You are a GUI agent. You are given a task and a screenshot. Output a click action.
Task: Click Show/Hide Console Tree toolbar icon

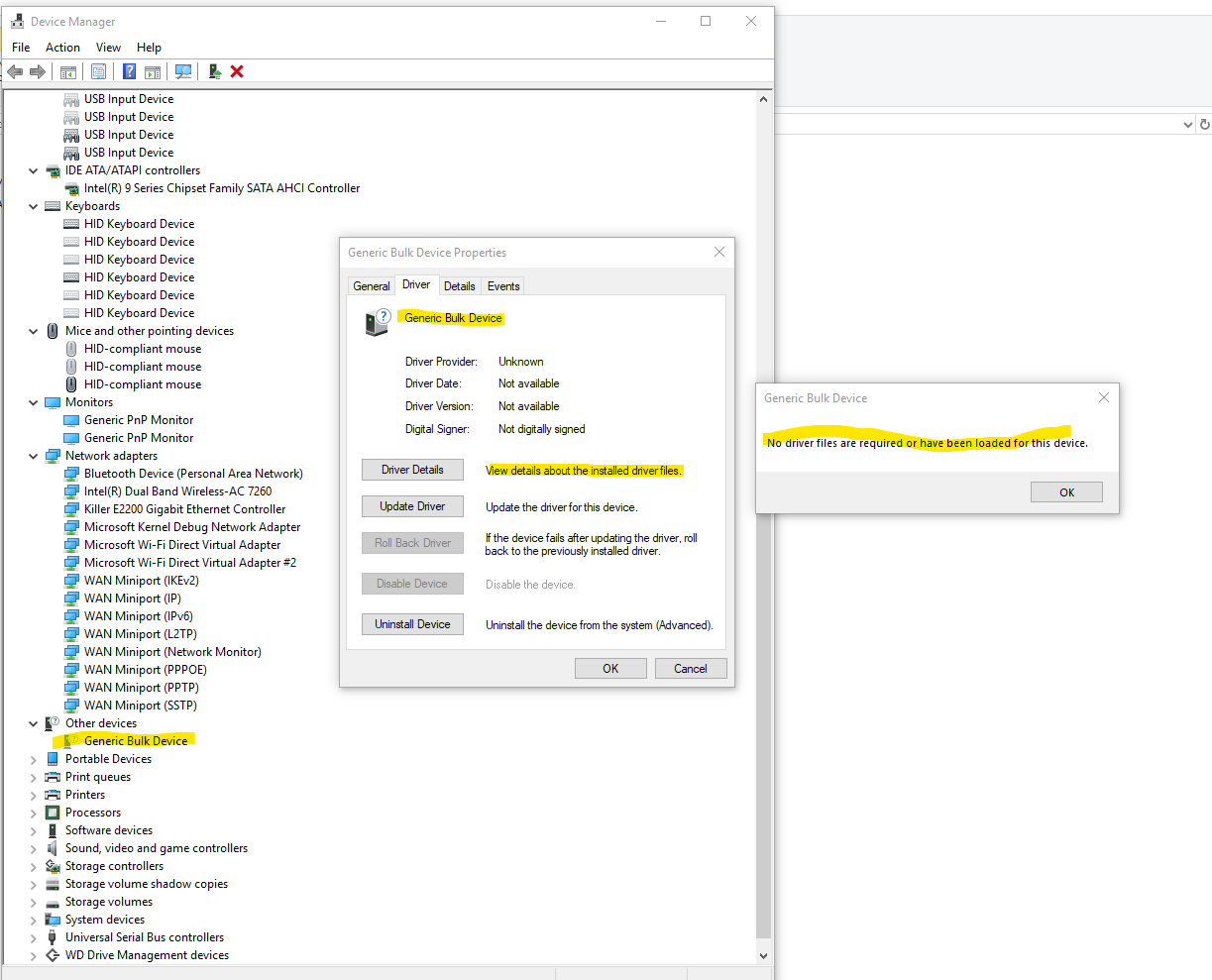(x=68, y=71)
